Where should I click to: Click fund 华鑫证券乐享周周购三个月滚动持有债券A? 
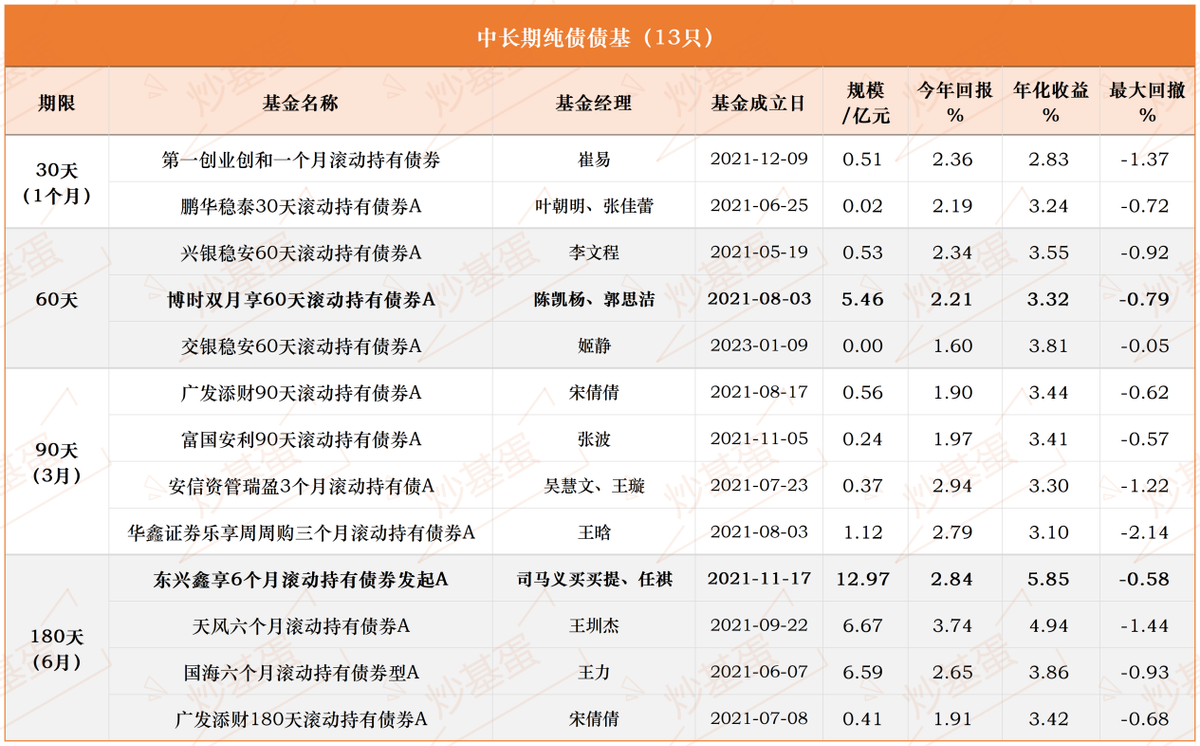click(x=300, y=533)
